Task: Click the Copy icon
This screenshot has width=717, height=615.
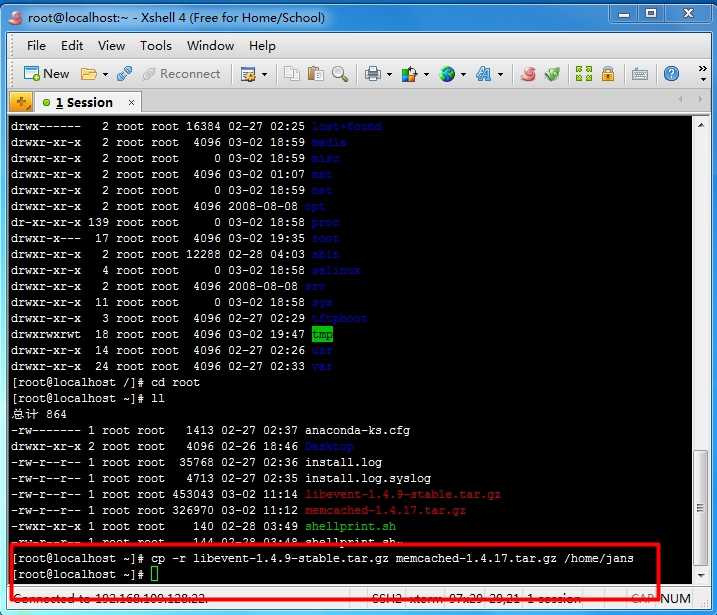Action: pos(291,74)
